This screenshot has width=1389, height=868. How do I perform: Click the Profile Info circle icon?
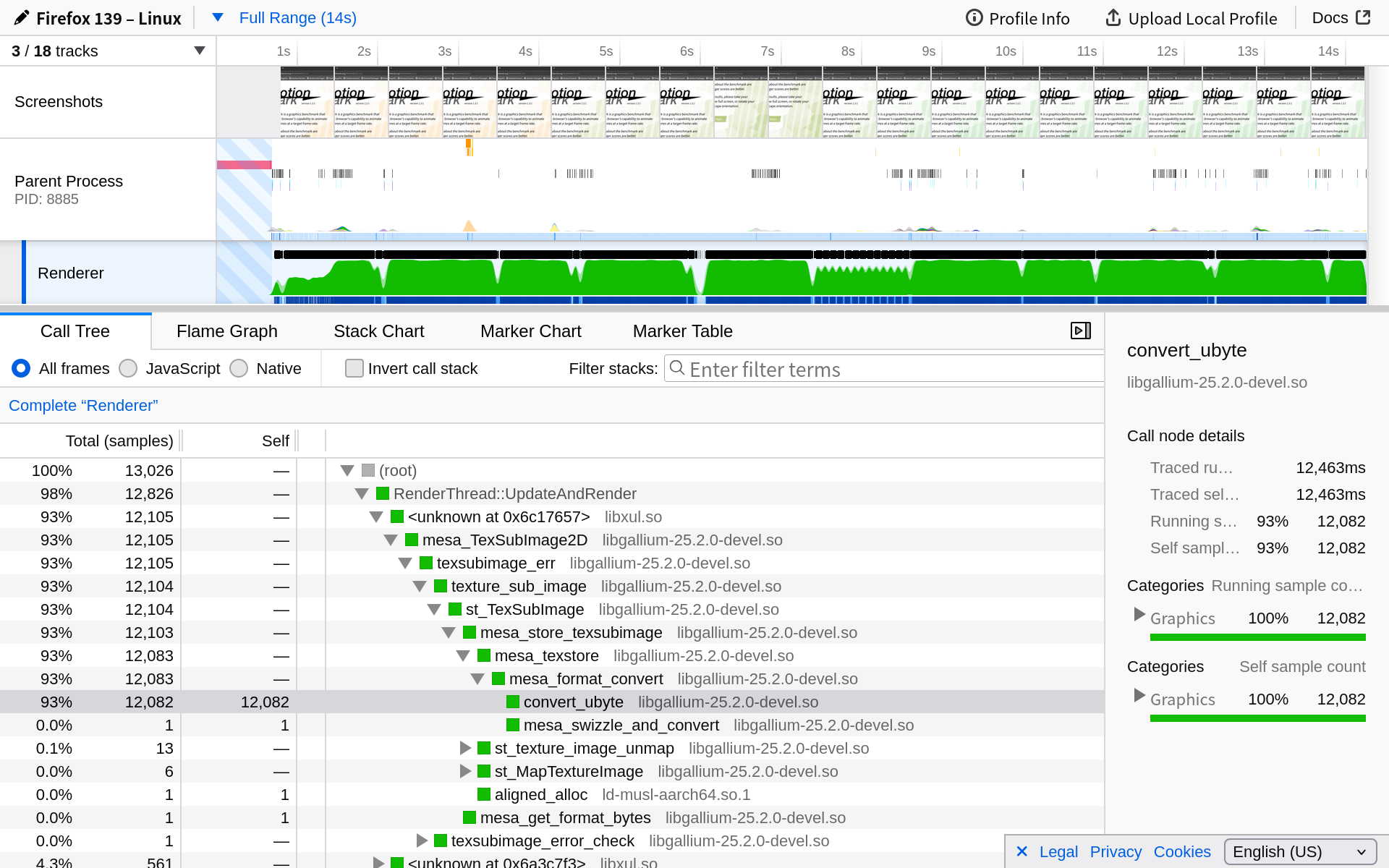coord(974,17)
